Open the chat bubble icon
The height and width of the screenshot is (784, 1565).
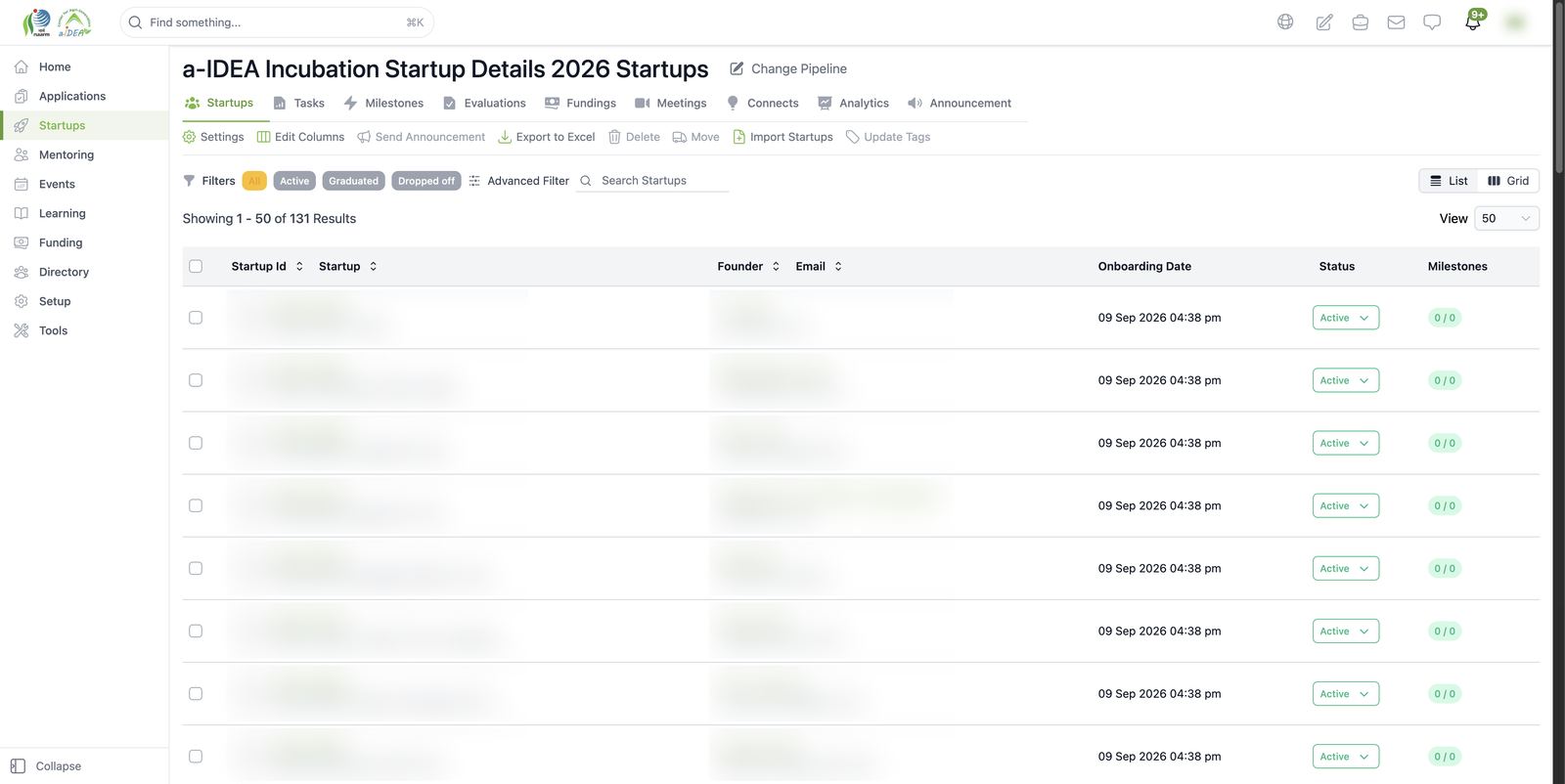click(1432, 22)
